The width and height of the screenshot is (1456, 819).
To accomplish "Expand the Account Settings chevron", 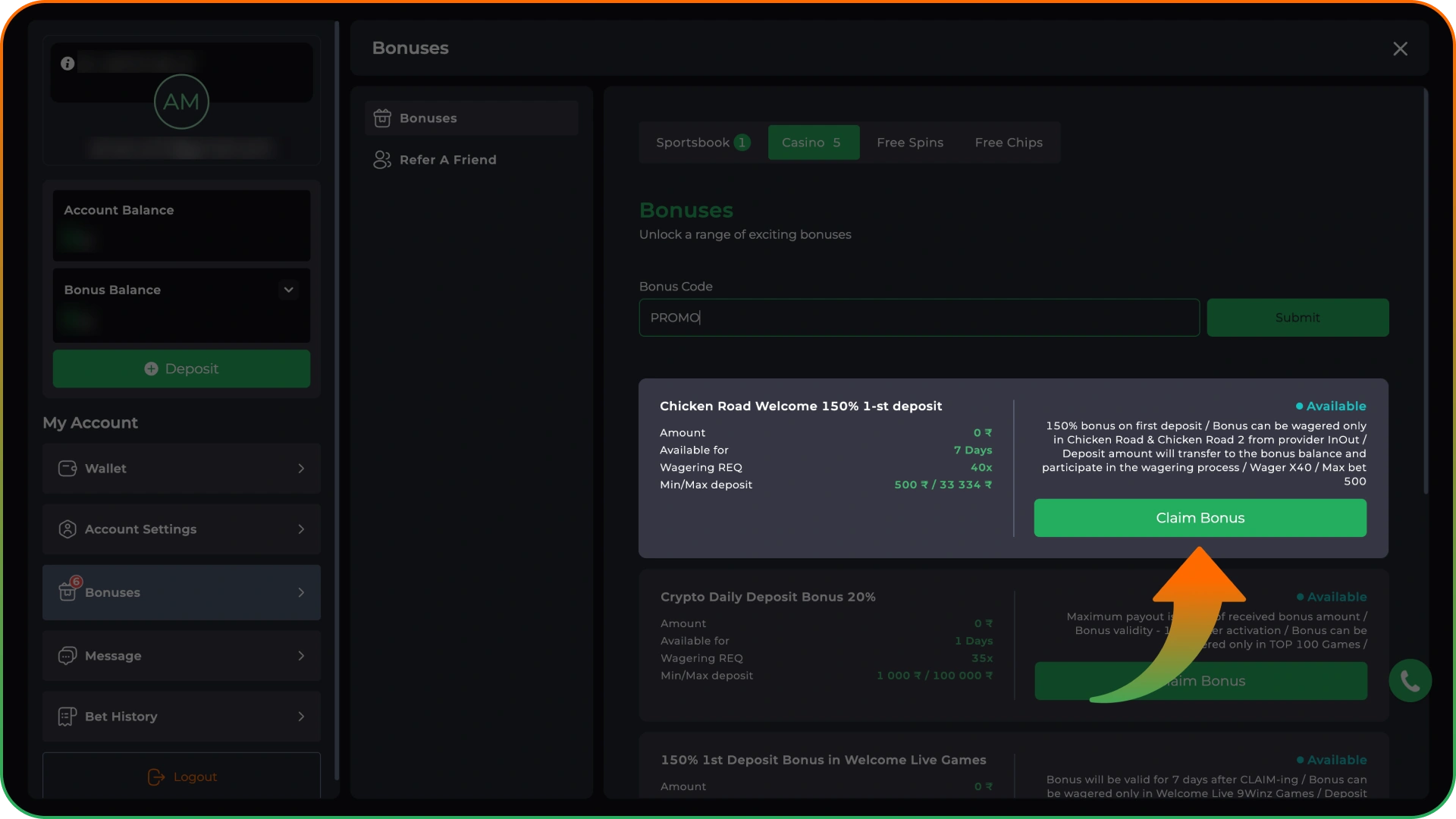I will coord(301,529).
